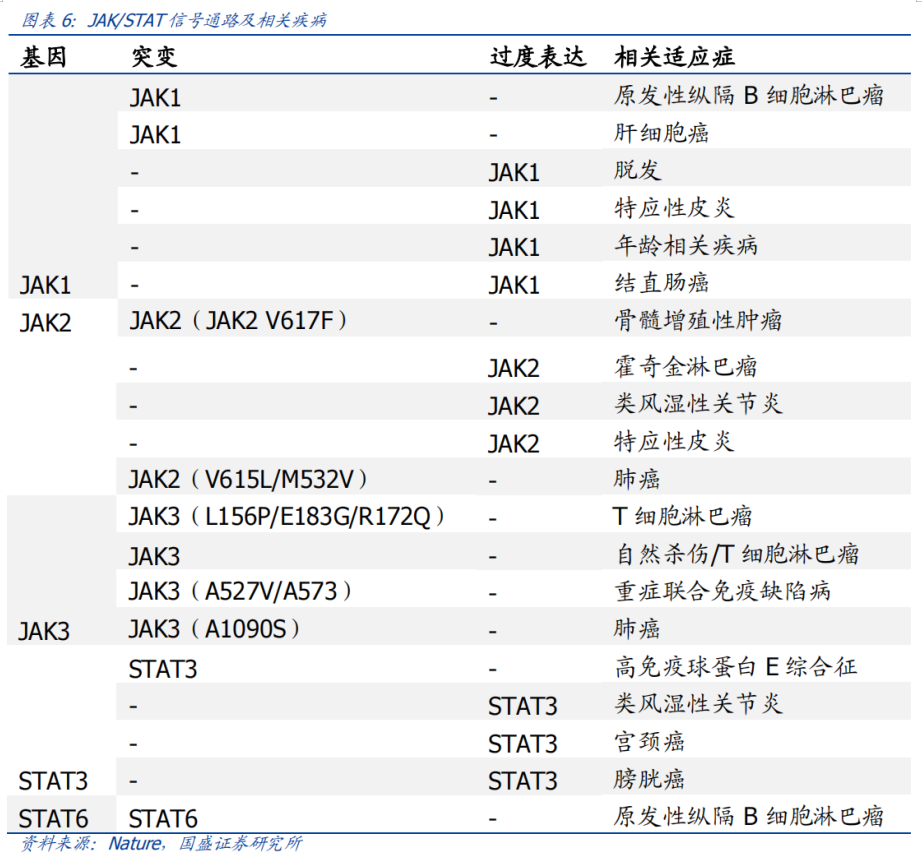Click the '重症联合免疫缺陷病' indication
922x862 pixels.
click(722, 591)
